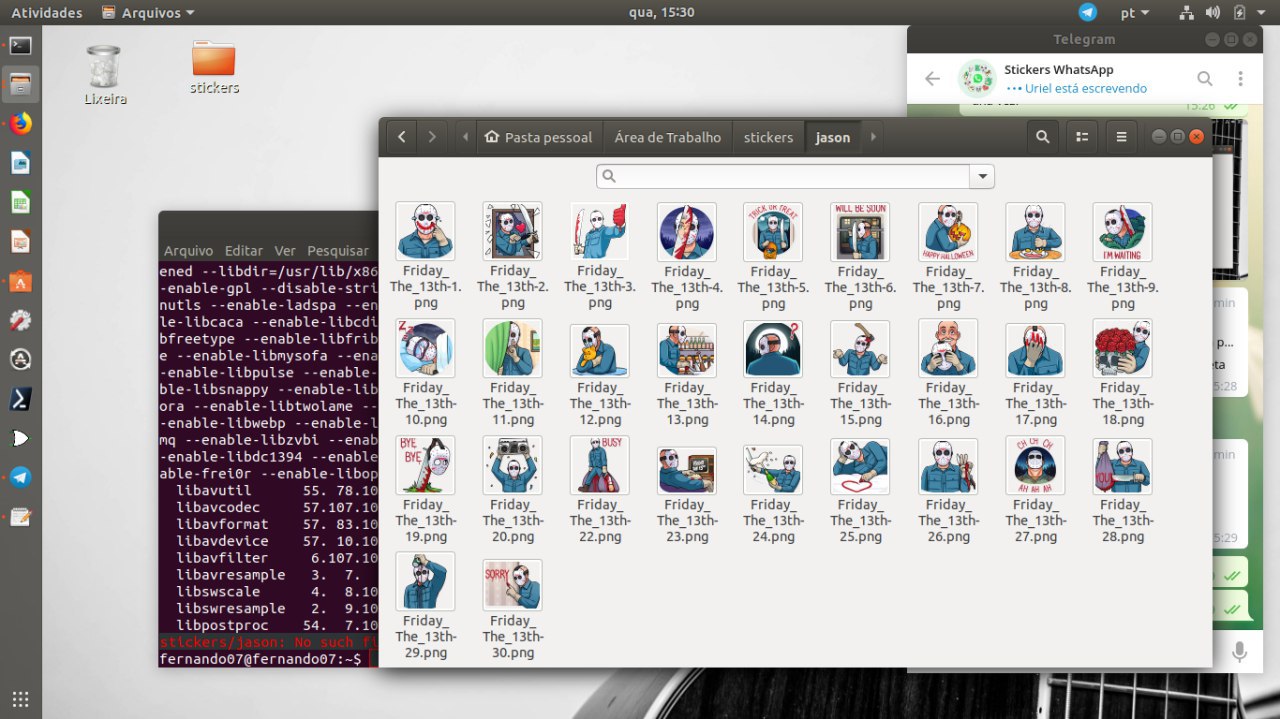Open the Pesquisar menu in the terminal
The image size is (1280, 719).
click(338, 250)
